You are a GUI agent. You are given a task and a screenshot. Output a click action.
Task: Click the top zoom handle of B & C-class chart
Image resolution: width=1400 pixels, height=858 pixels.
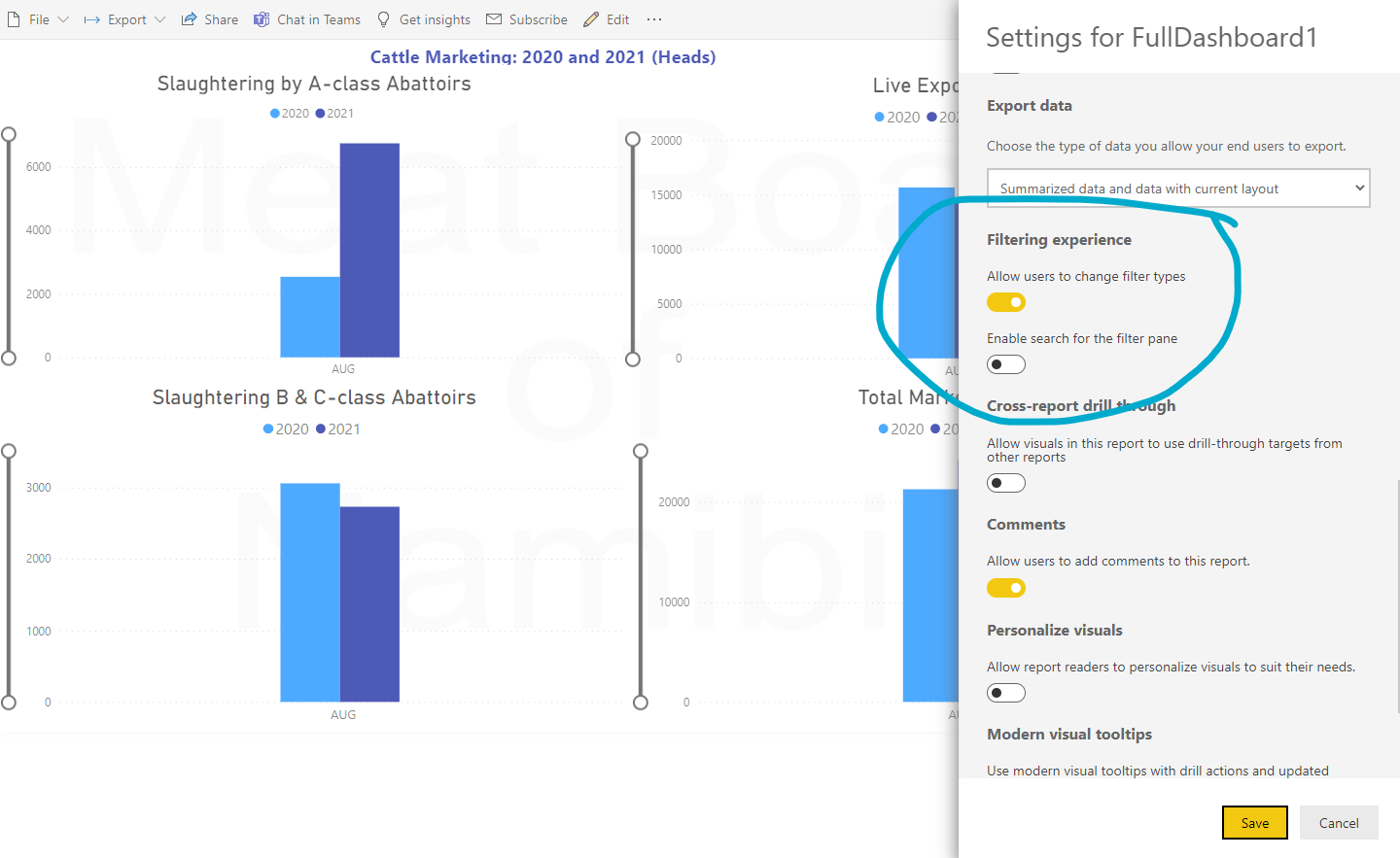coord(9,451)
